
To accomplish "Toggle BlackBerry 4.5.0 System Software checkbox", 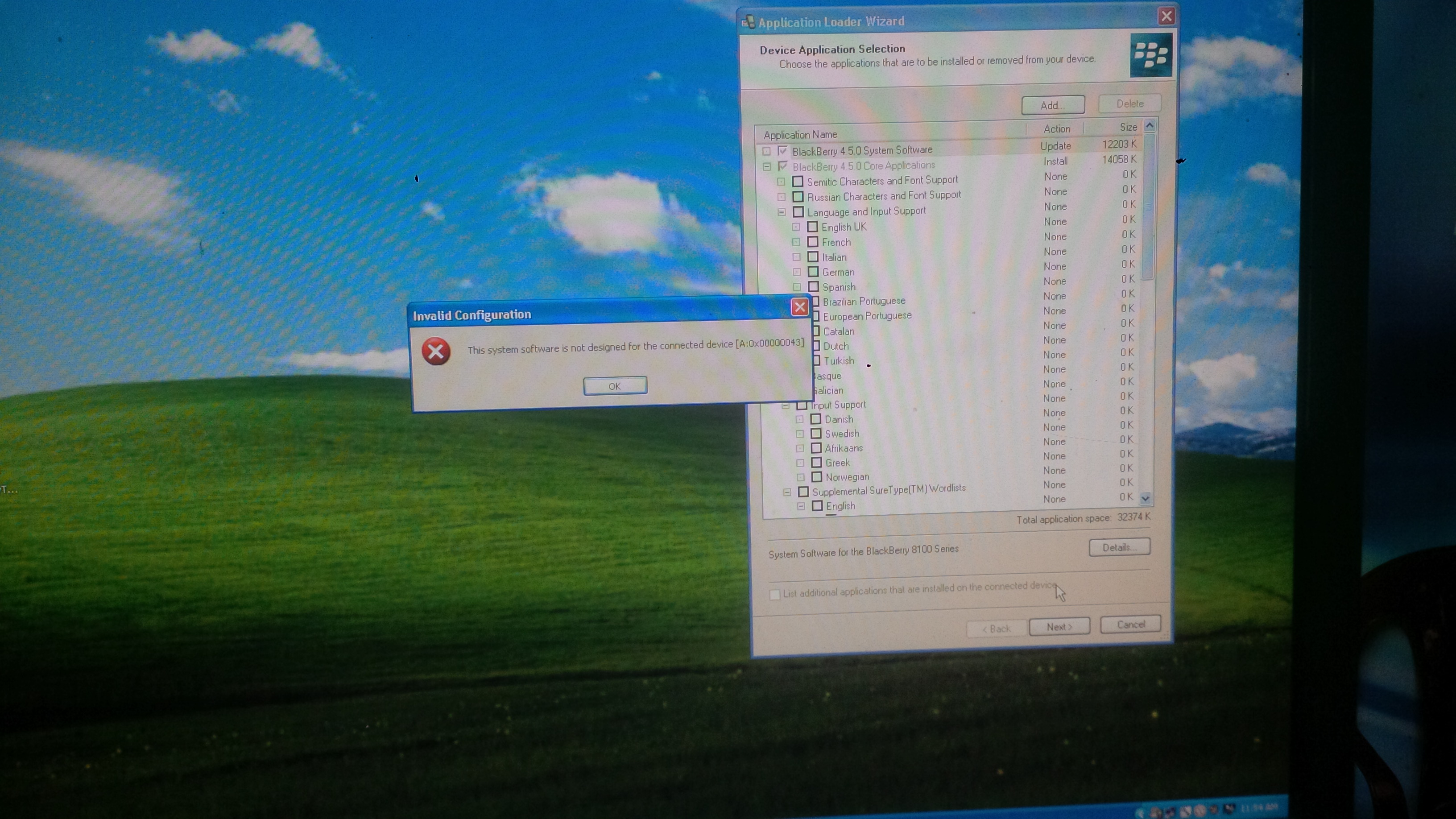I will 783,151.
